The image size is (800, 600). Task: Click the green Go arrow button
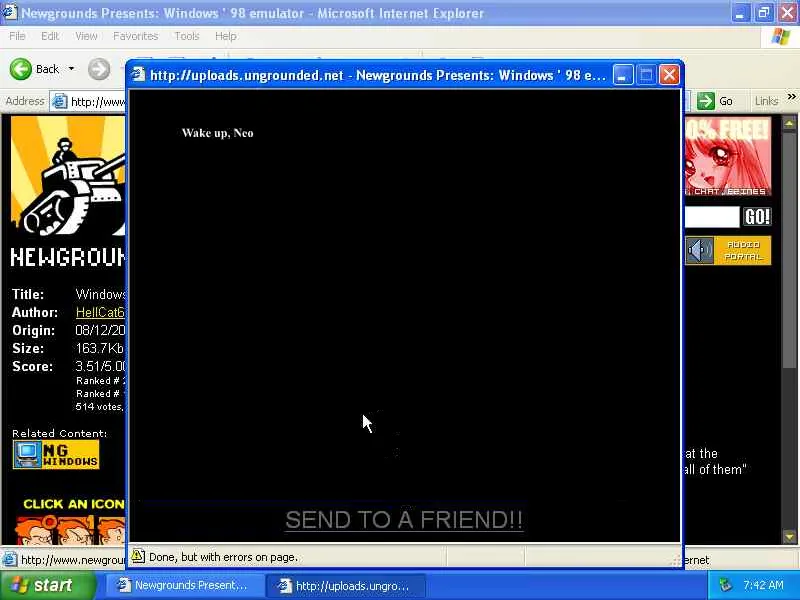pyautogui.click(x=706, y=101)
